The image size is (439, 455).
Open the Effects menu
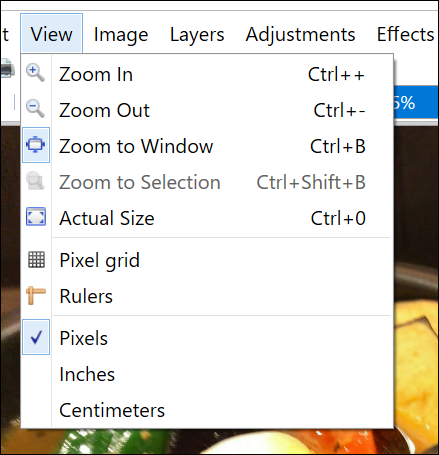tap(405, 34)
